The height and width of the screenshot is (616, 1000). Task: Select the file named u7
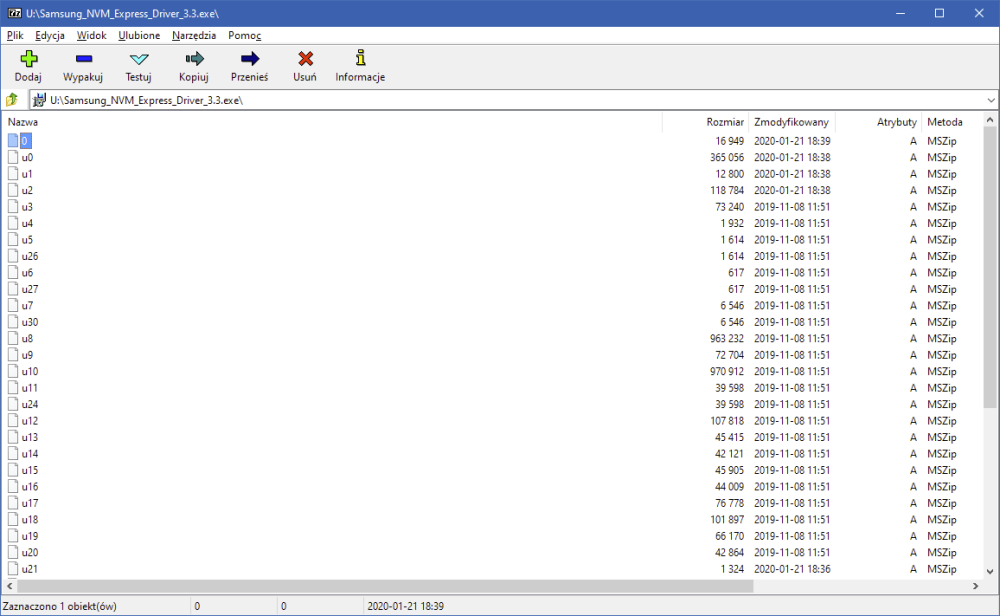tap(27, 305)
